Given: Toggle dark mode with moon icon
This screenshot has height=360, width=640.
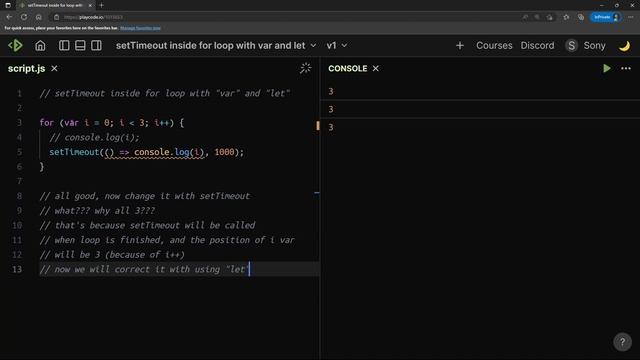Looking at the screenshot, I should pyautogui.click(x=624, y=46).
